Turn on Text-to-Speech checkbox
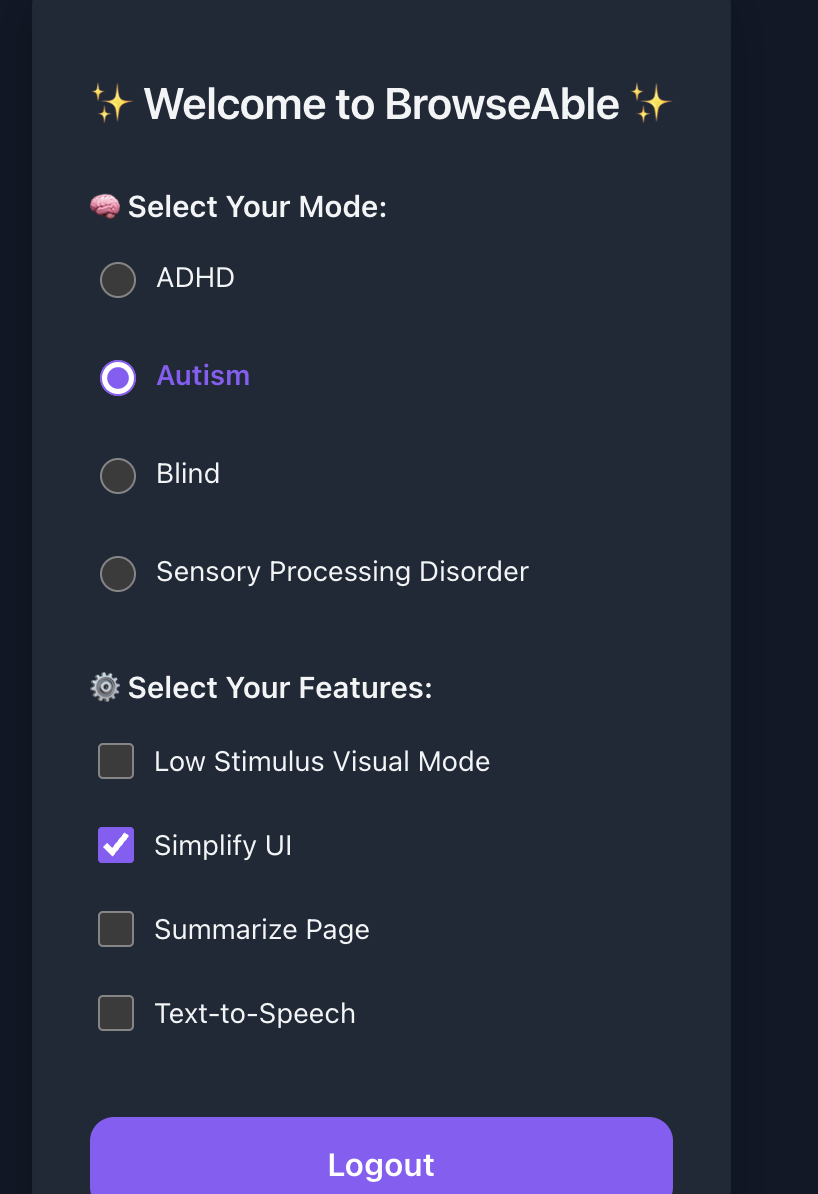This screenshot has height=1194, width=818. 116,1013
